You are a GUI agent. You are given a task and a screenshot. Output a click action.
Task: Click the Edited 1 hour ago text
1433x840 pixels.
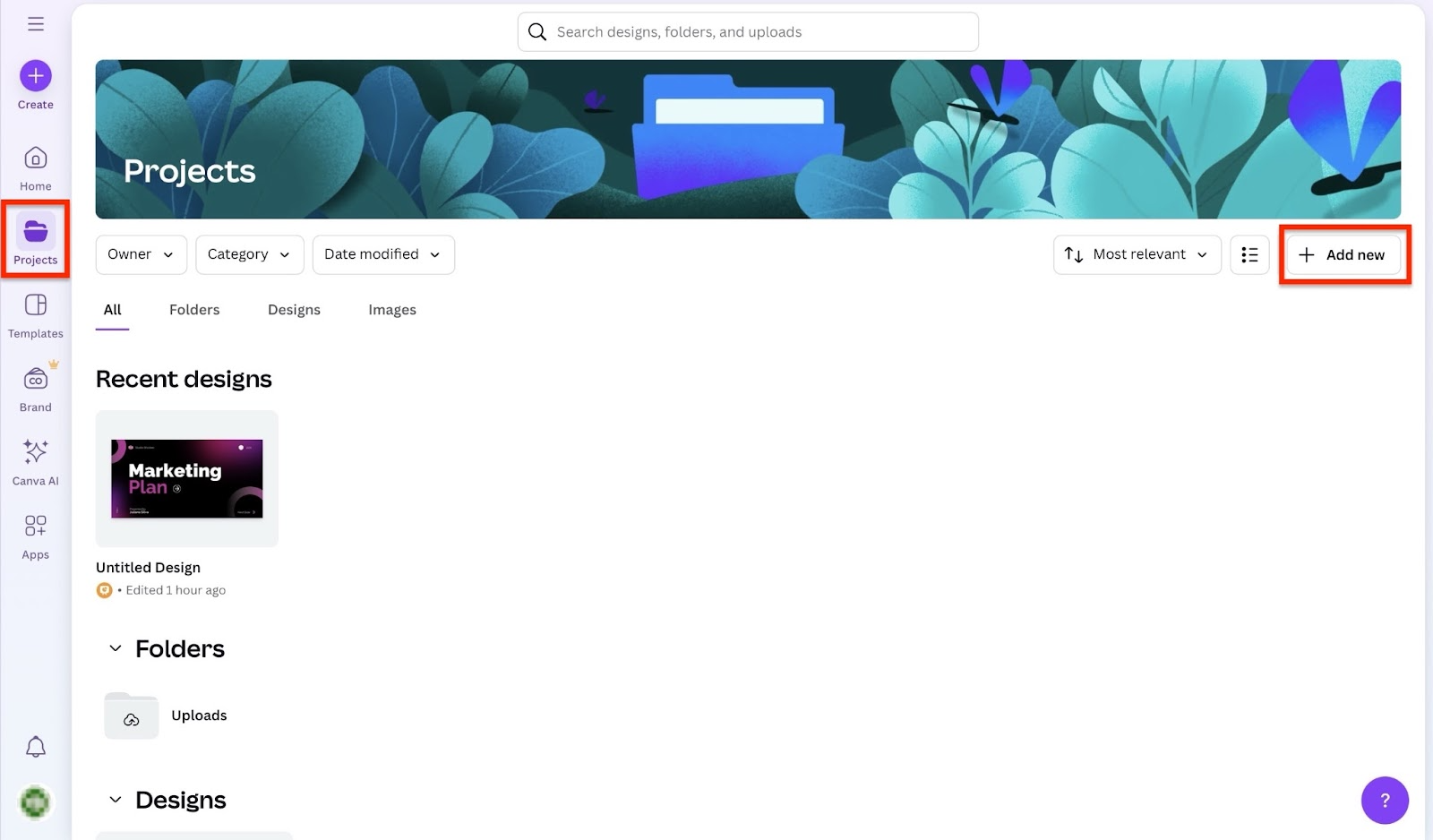[x=176, y=590]
